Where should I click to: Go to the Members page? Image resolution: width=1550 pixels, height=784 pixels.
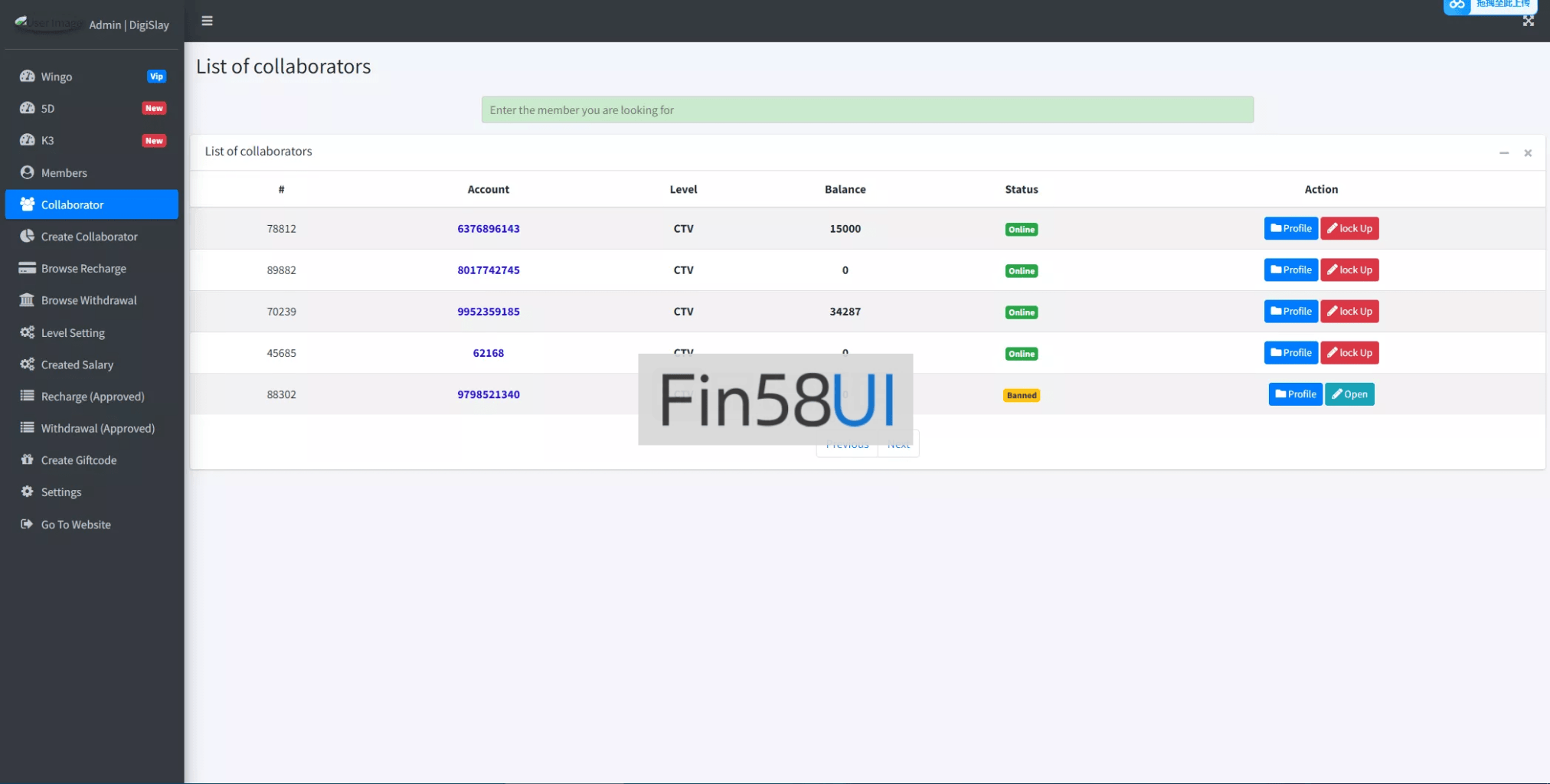(x=64, y=173)
